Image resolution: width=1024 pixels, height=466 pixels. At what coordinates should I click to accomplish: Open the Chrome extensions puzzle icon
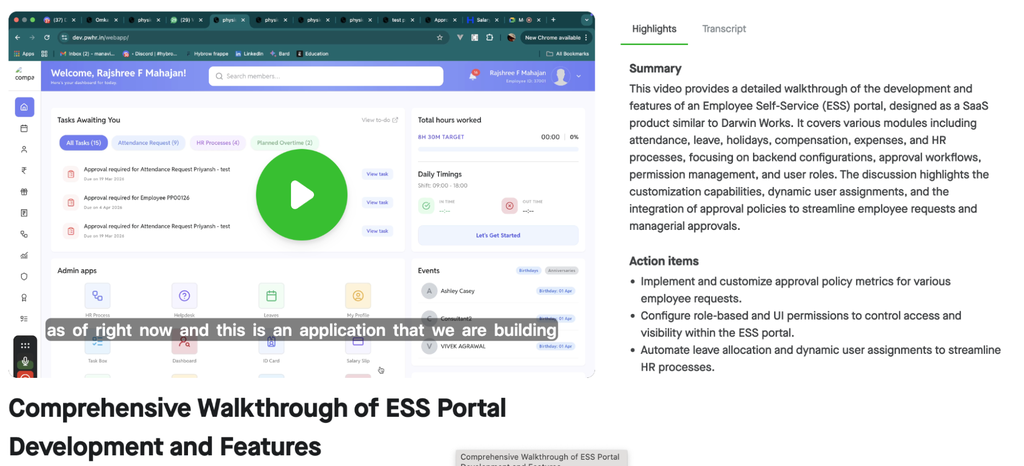pyautogui.click(x=490, y=38)
